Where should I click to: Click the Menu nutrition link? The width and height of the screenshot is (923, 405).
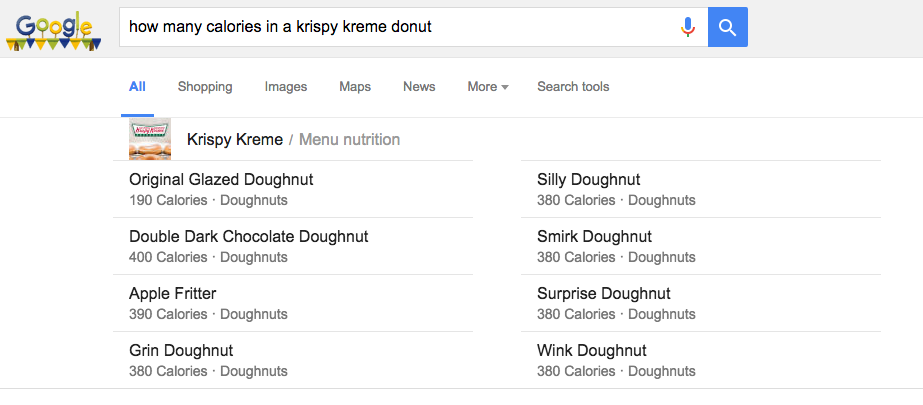coord(349,140)
